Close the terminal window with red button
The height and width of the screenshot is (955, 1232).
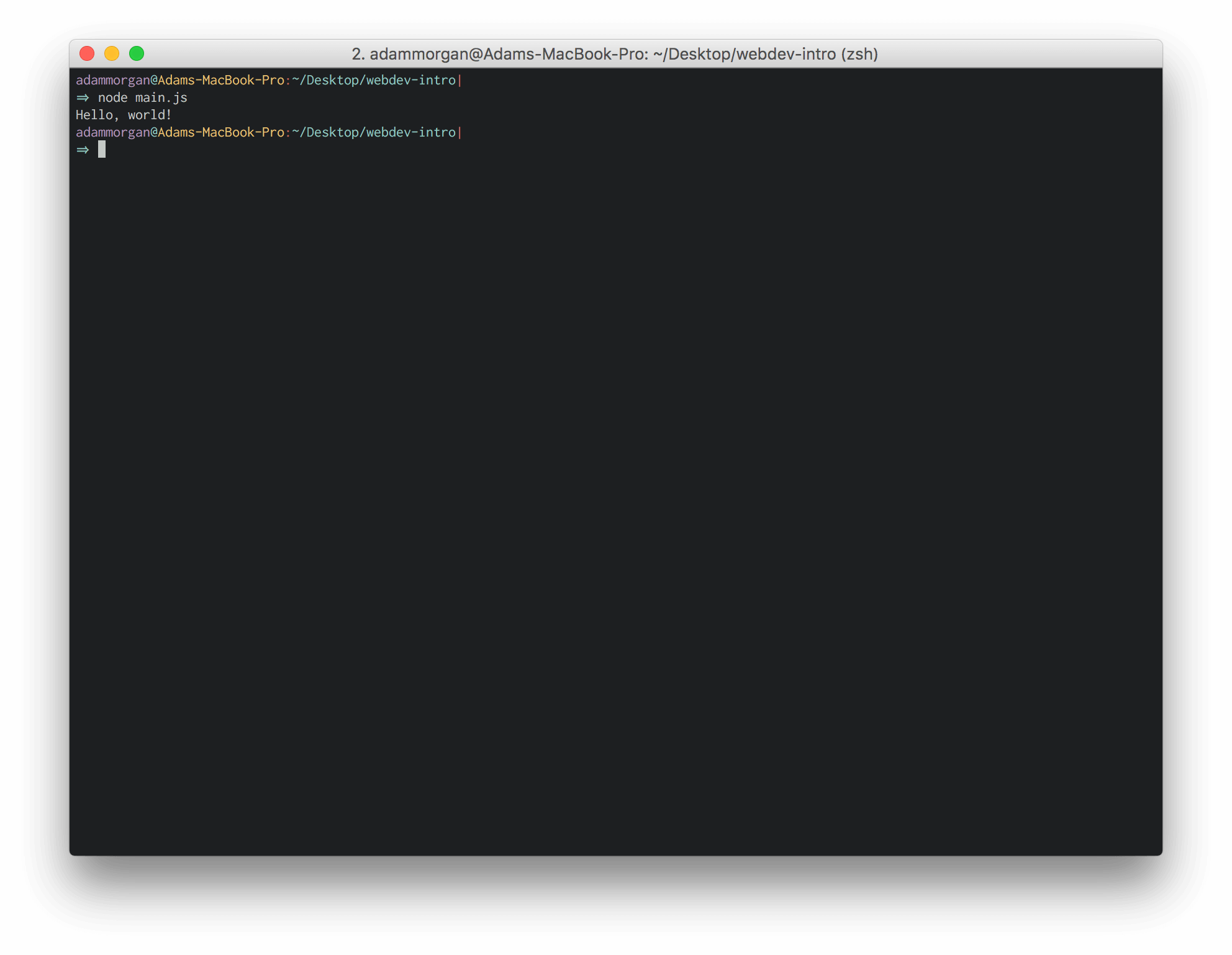click(x=87, y=54)
